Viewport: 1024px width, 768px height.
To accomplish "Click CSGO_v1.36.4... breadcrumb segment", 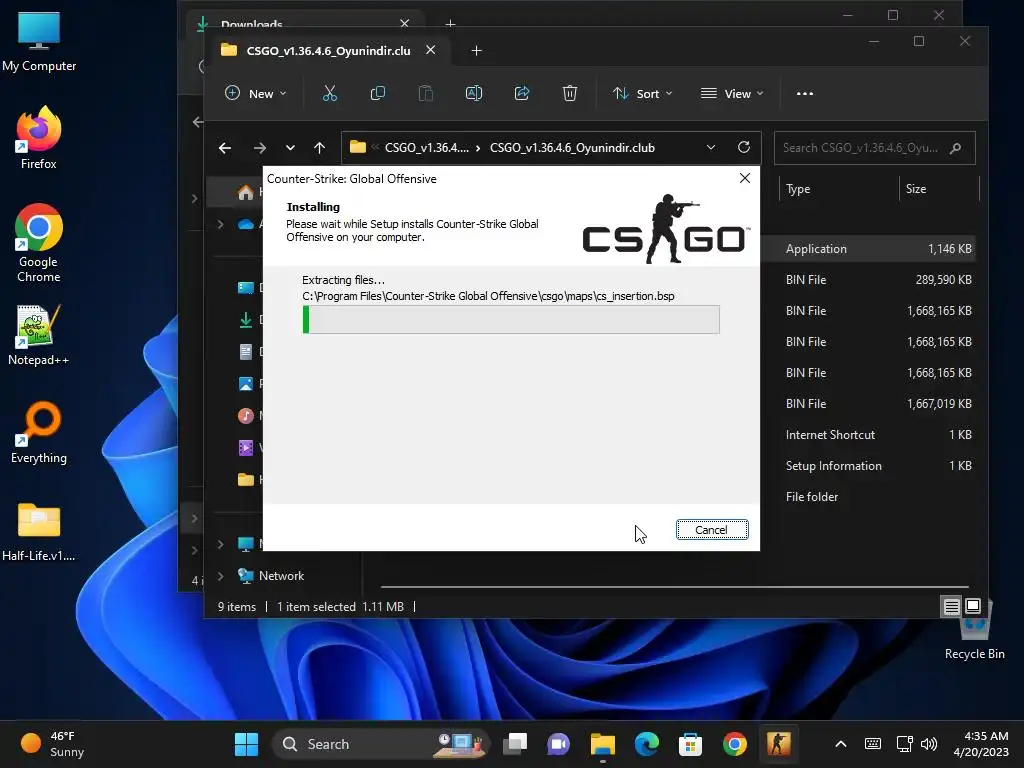I will (426, 148).
